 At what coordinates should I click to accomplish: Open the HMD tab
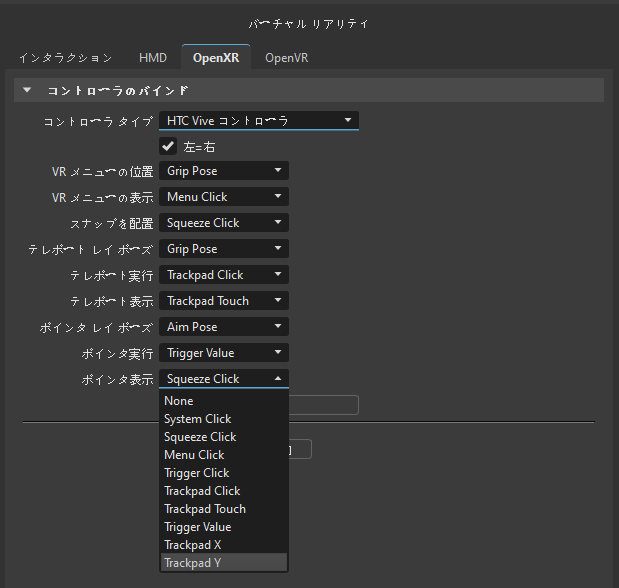pyautogui.click(x=153, y=58)
